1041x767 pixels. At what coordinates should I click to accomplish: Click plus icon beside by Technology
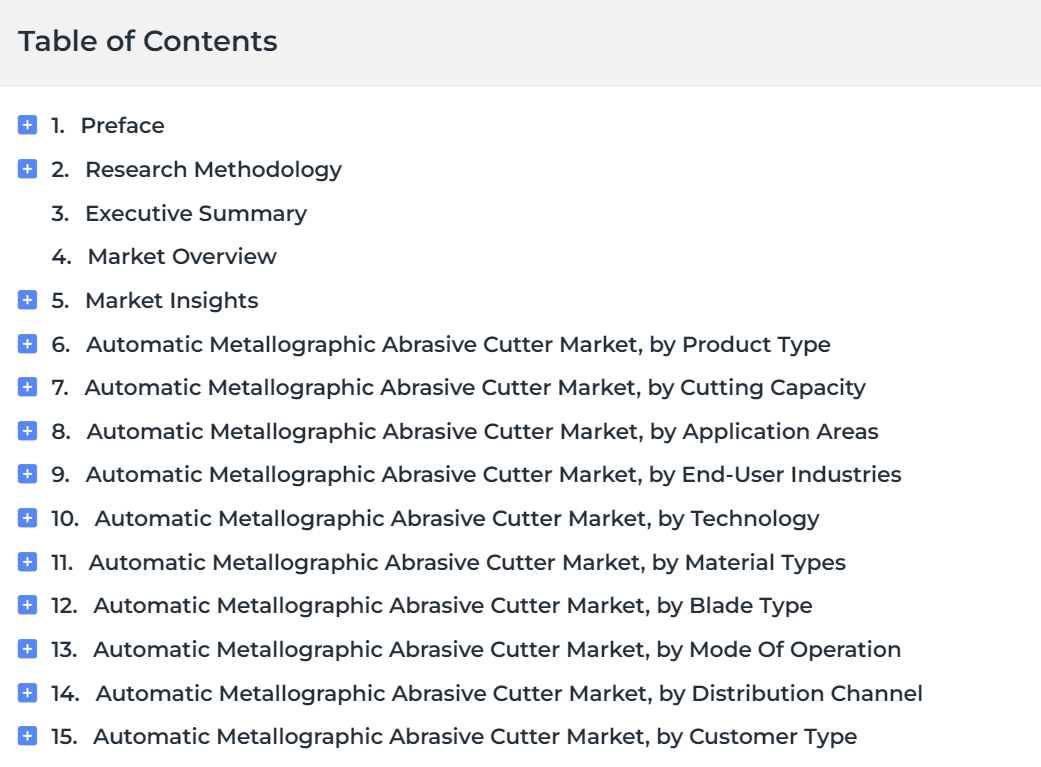click(27, 517)
